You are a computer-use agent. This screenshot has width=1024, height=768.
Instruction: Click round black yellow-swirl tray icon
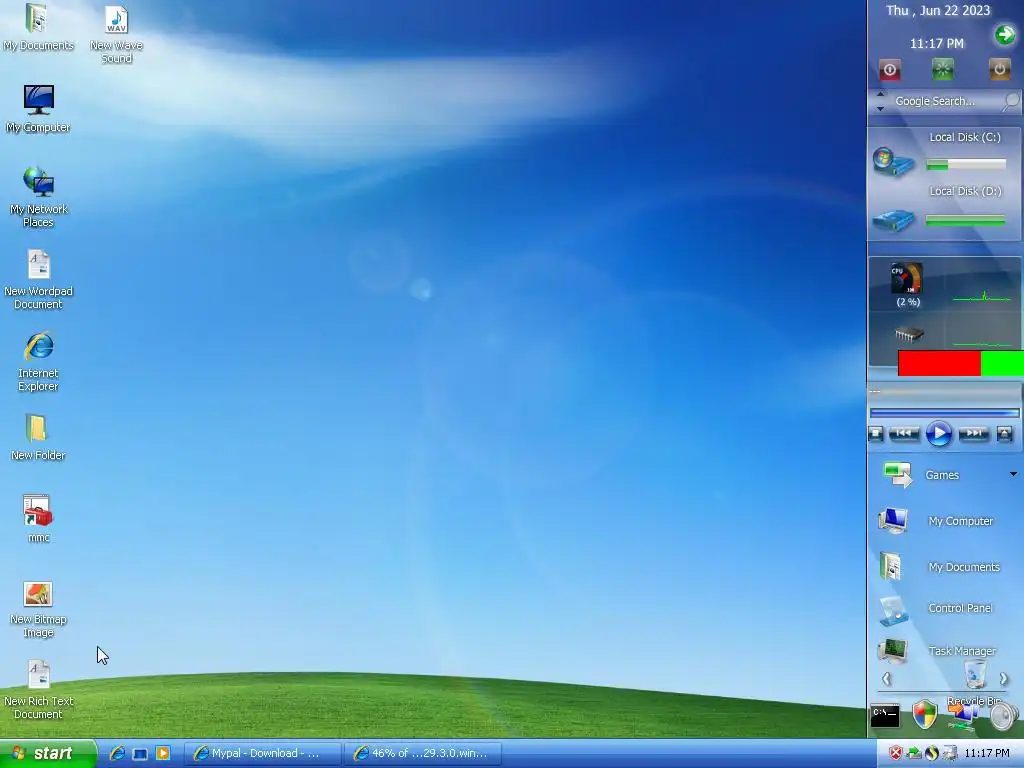point(932,754)
